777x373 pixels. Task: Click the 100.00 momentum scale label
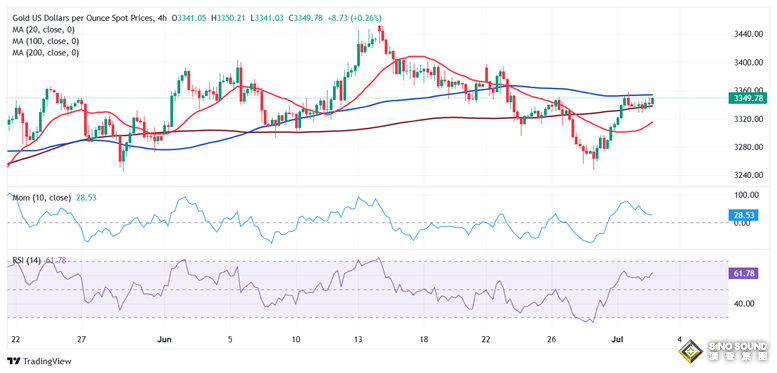coord(747,194)
